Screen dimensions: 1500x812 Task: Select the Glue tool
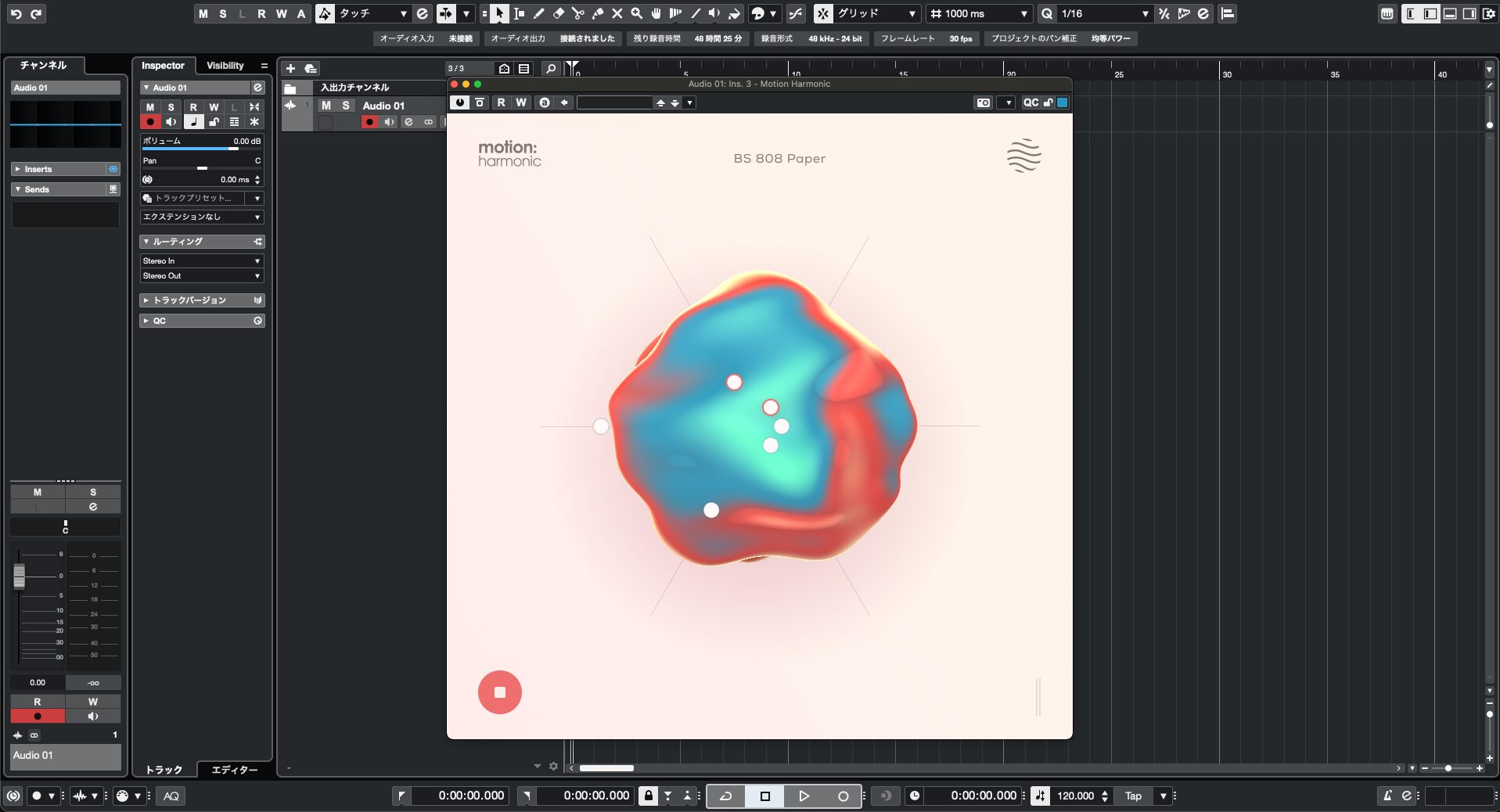coord(597,13)
